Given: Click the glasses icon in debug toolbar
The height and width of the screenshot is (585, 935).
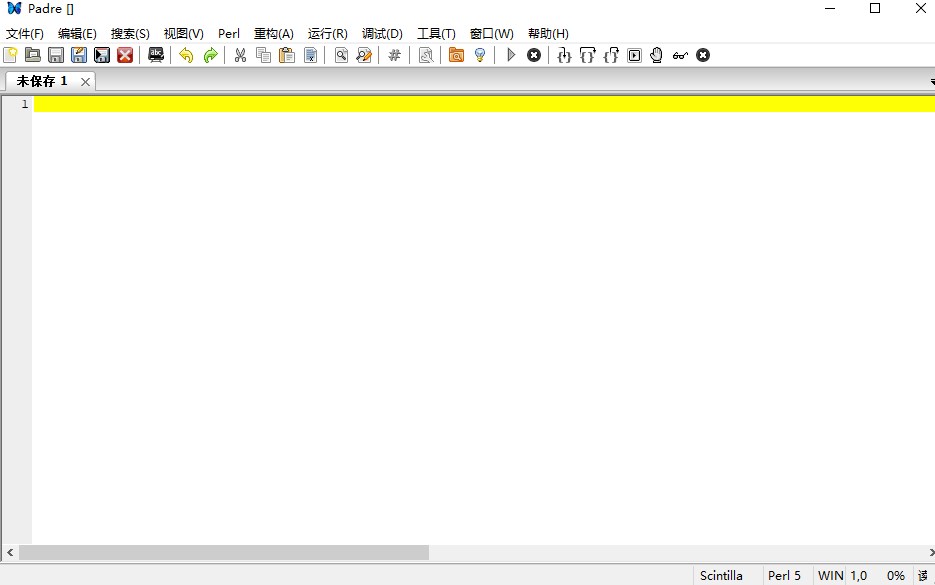Looking at the screenshot, I should pyautogui.click(x=680, y=55).
